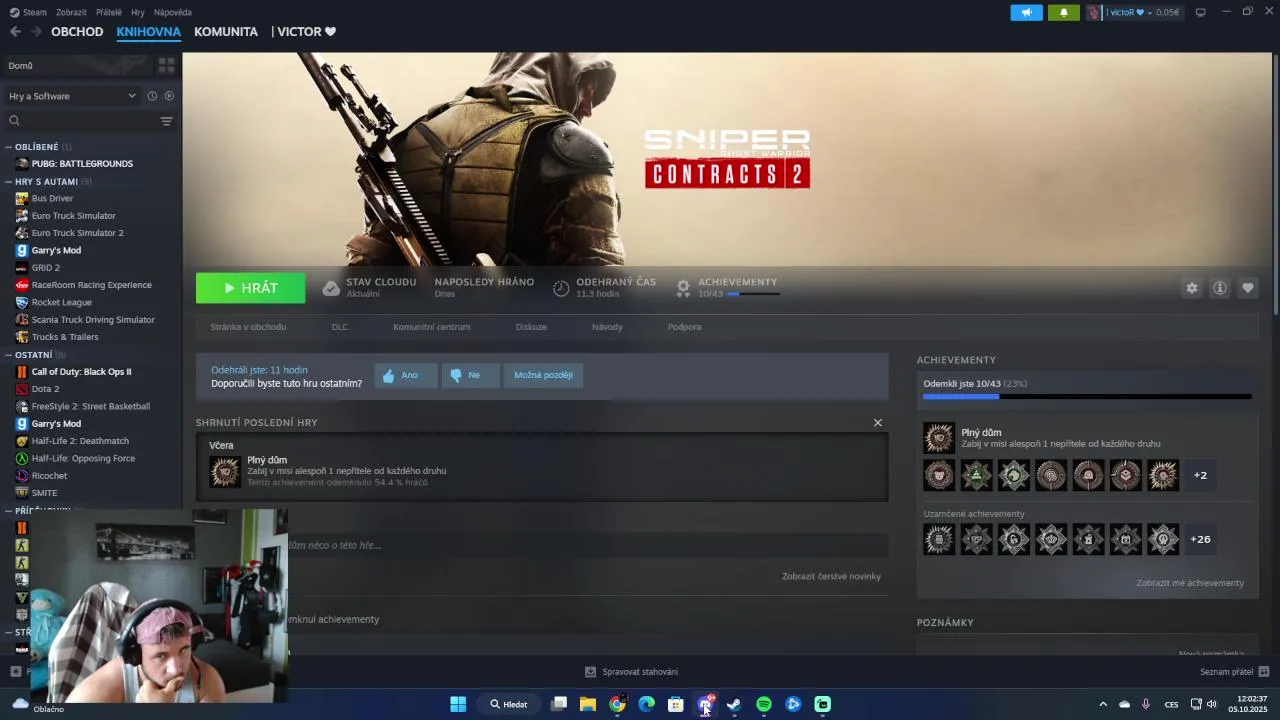Open File Explorer in taskbar
Screen dimensions: 1280x720
tap(588, 704)
